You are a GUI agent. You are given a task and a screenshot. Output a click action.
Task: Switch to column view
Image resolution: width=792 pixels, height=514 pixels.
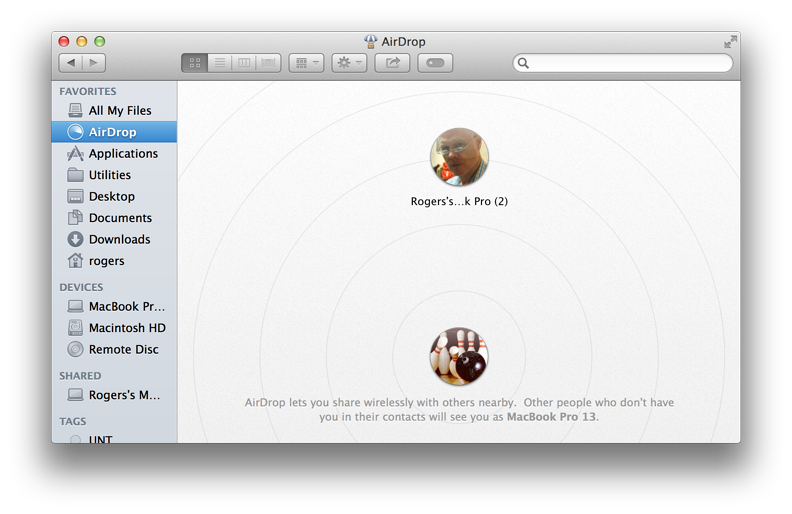244,63
